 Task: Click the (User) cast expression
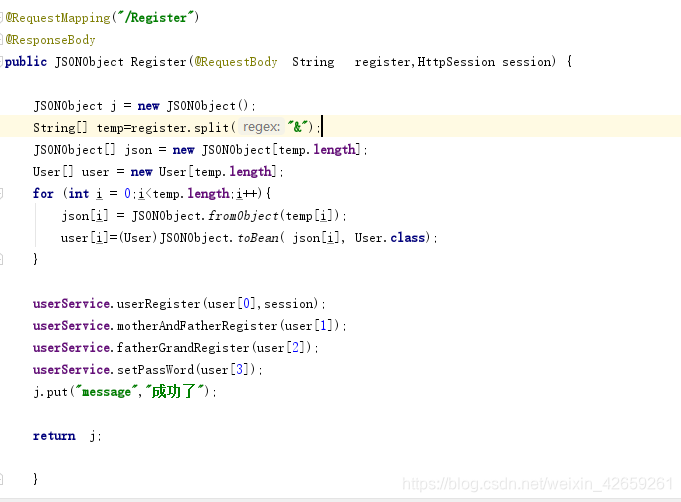138,238
